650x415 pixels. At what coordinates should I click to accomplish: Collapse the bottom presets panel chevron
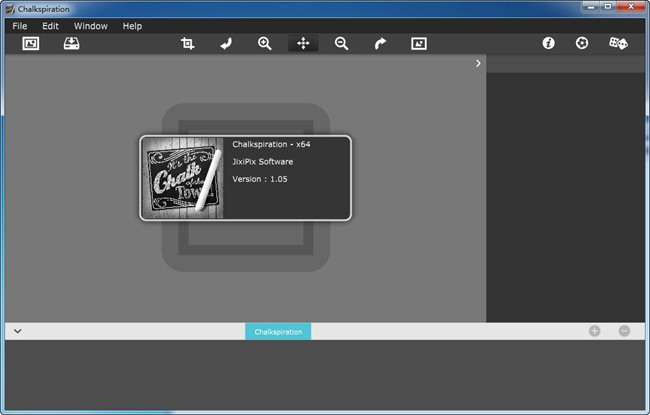pyautogui.click(x=18, y=331)
